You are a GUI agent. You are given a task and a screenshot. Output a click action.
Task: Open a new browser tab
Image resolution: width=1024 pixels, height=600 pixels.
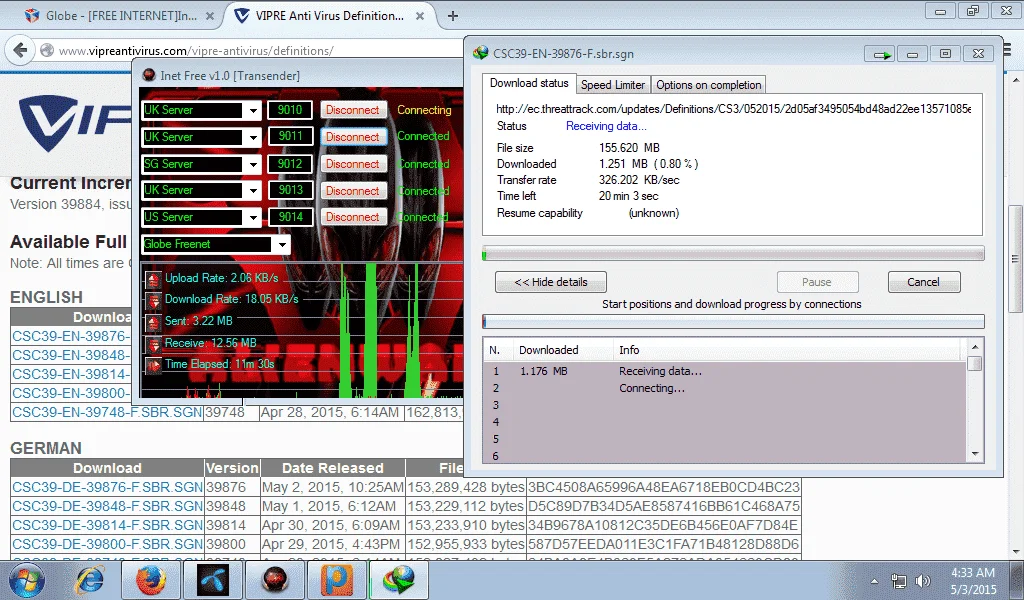453,16
